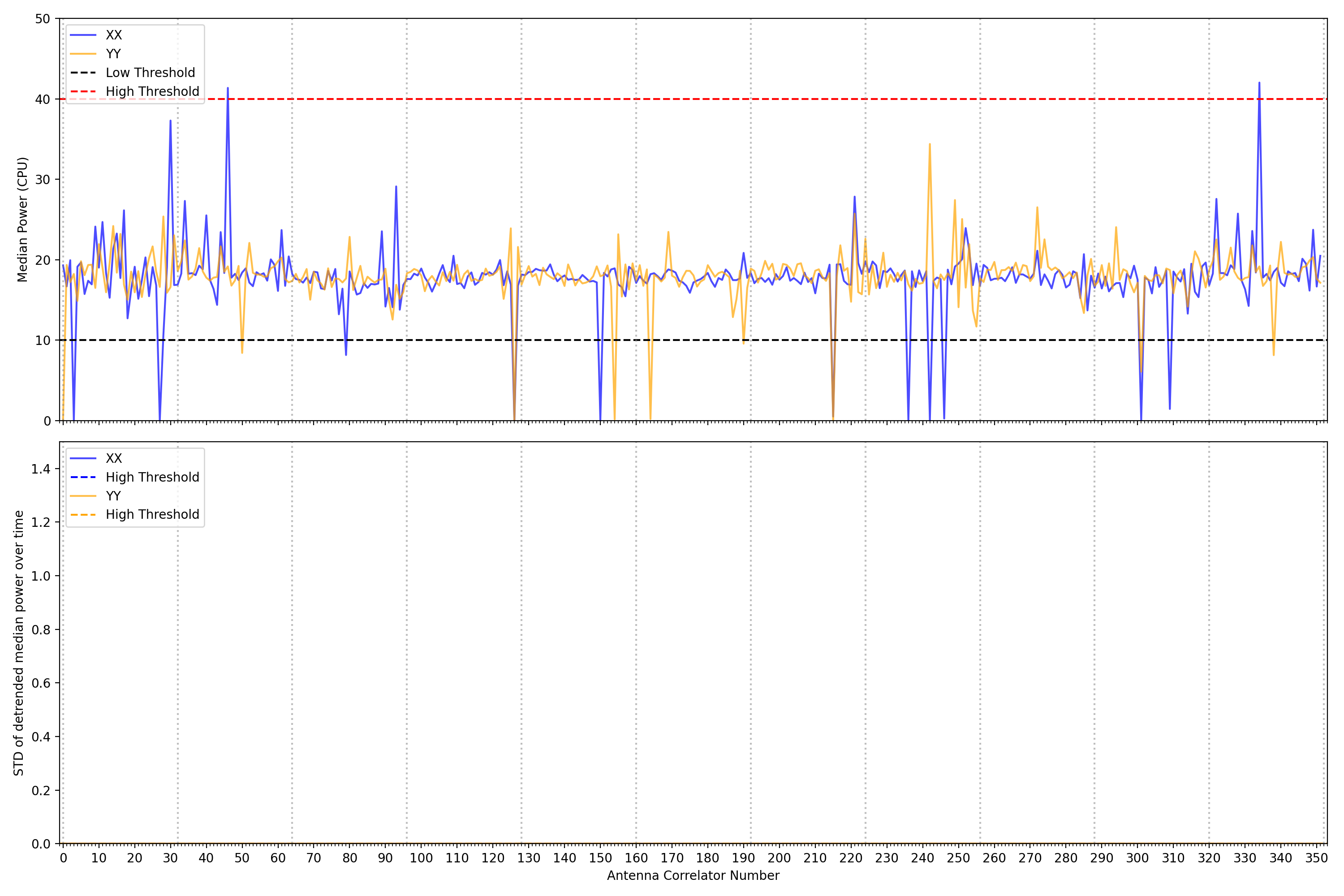Click the y-axis tick label 1.4 in bottom plot
This screenshot has height=896, width=1344.
click(41, 469)
